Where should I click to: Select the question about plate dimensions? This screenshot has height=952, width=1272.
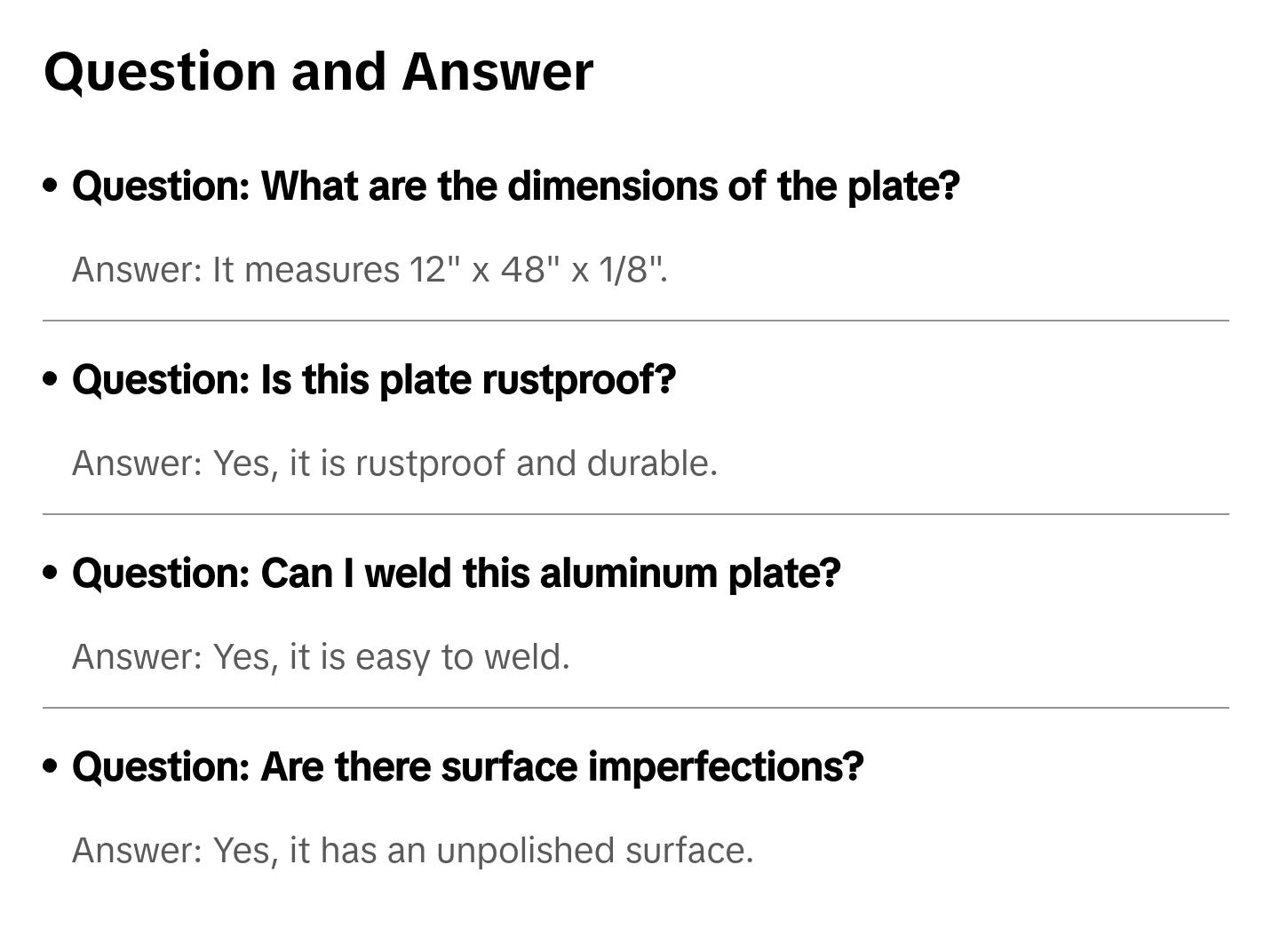tap(515, 186)
